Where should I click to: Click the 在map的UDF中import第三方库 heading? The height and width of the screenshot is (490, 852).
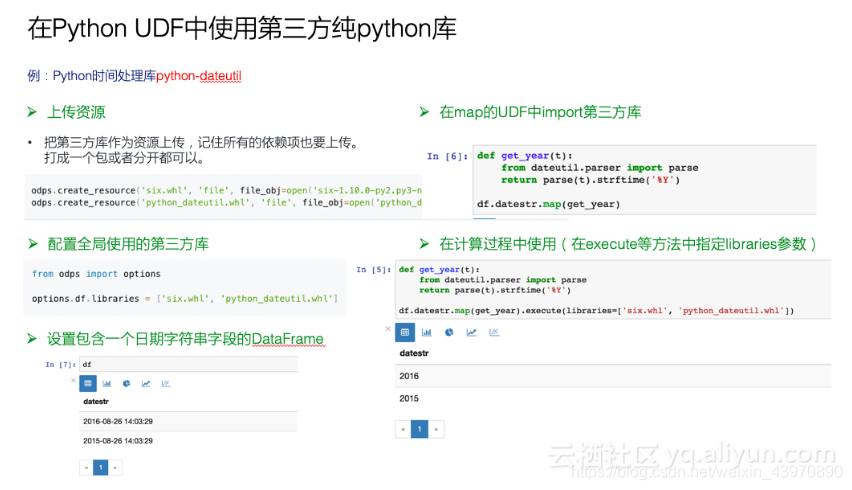point(540,112)
